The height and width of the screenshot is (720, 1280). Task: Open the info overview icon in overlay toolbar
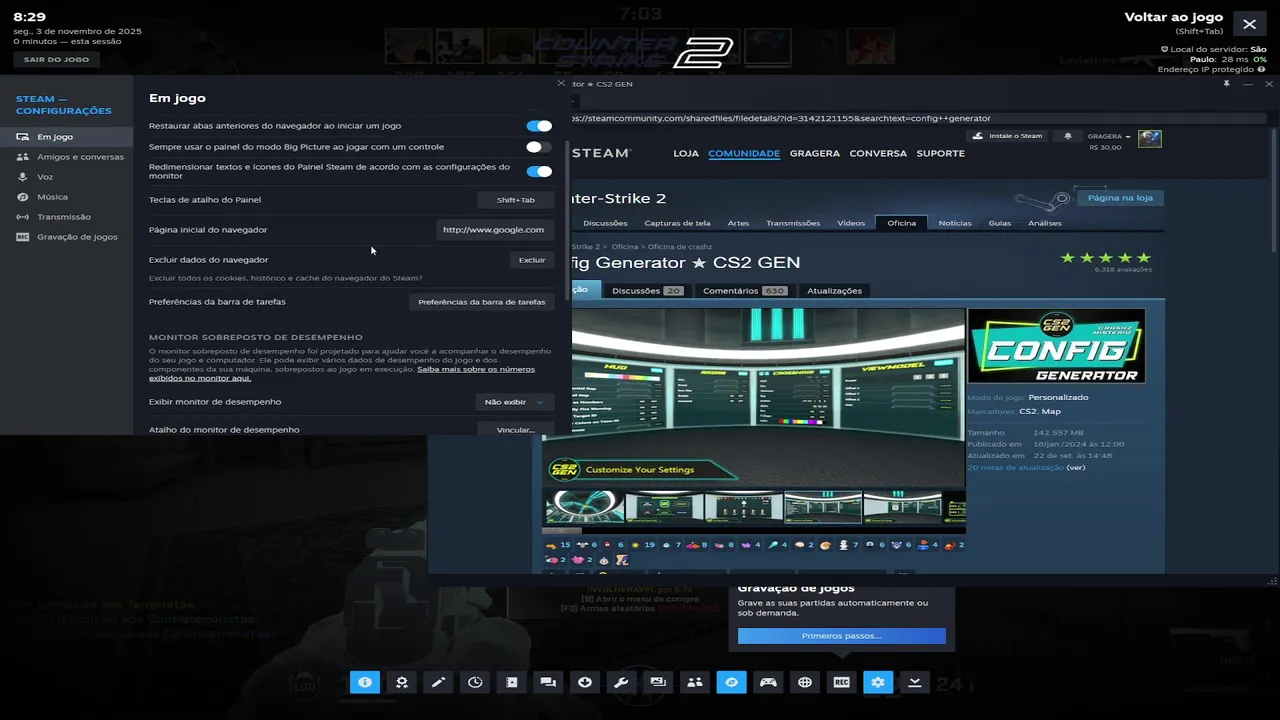(x=365, y=682)
